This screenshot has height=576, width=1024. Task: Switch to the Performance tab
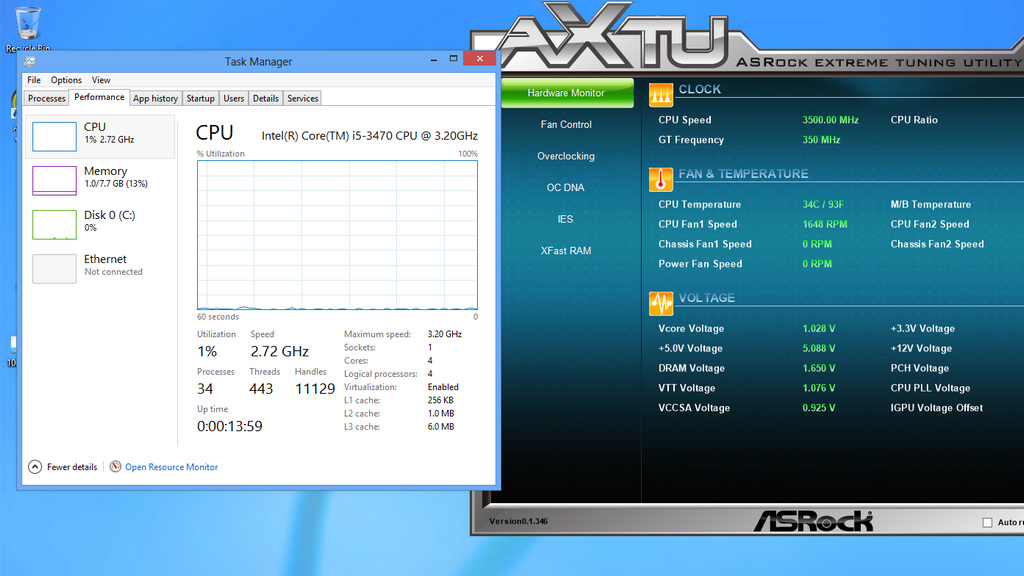click(x=99, y=97)
